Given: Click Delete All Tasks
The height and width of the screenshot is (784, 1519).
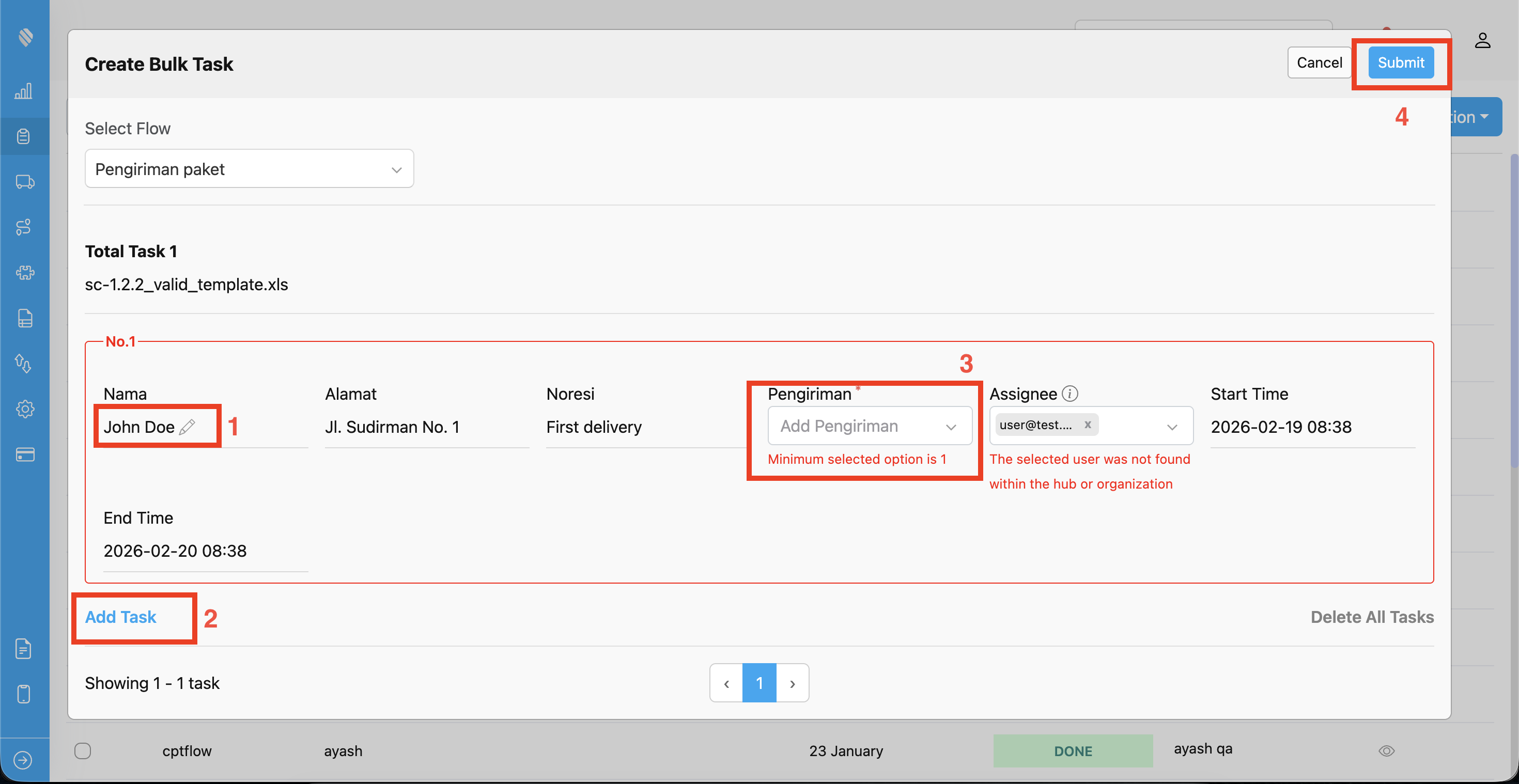Looking at the screenshot, I should 1372,617.
